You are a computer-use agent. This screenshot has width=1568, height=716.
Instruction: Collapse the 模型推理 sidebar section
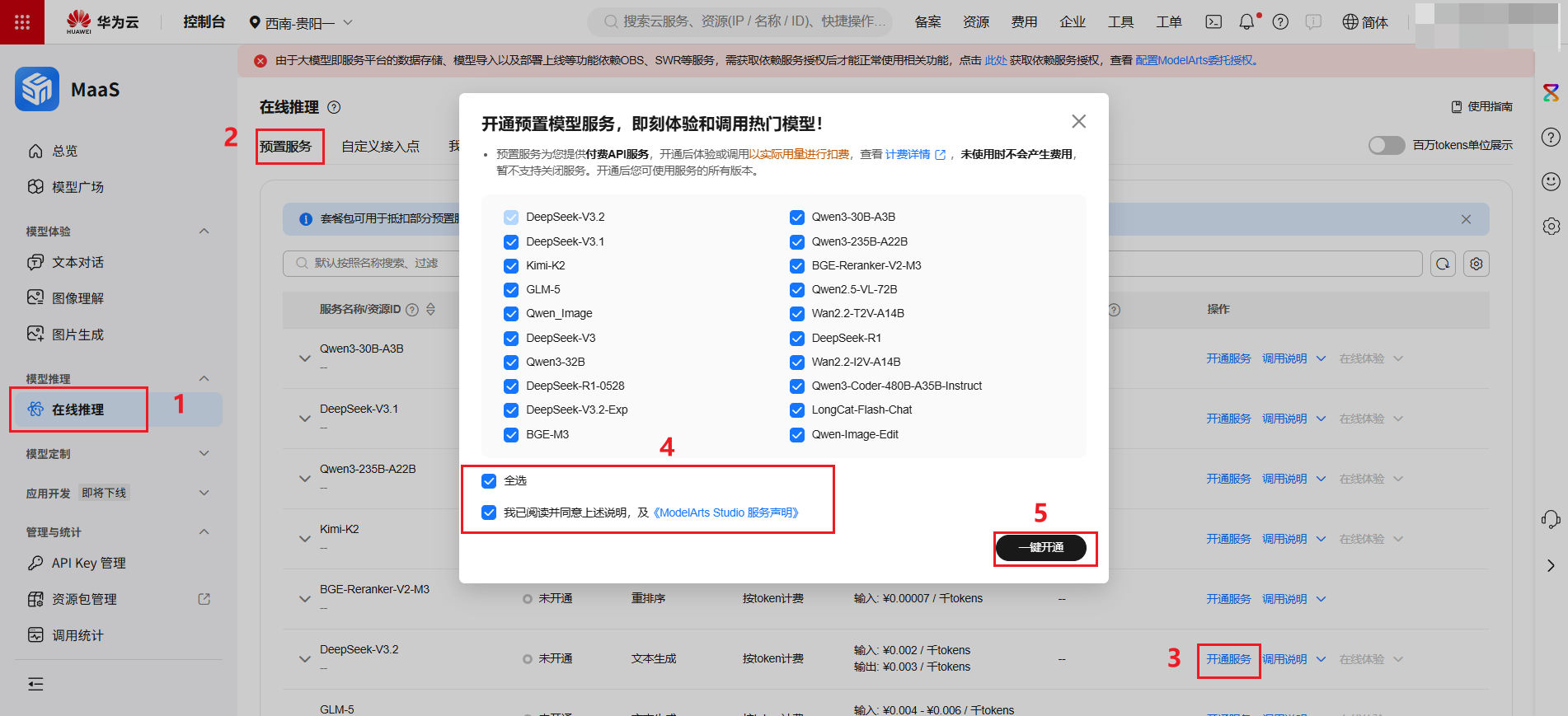click(204, 378)
